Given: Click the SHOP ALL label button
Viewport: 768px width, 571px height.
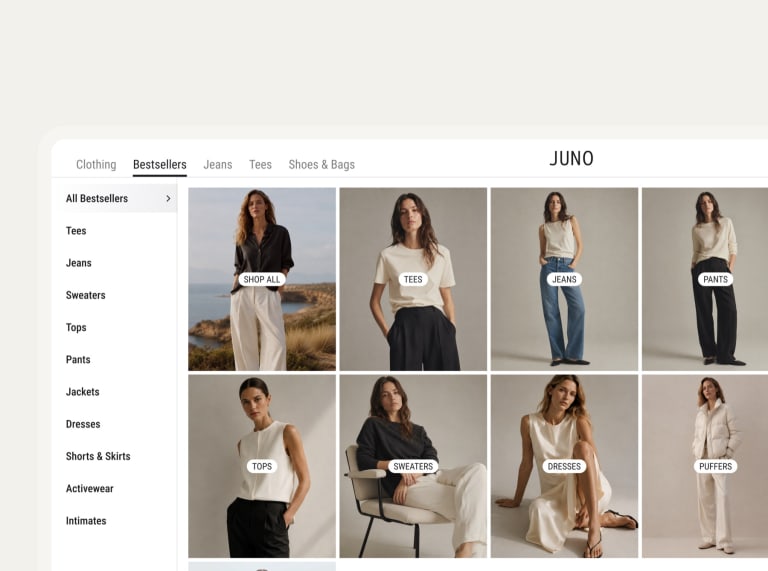Looking at the screenshot, I should [x=262, y=279].
